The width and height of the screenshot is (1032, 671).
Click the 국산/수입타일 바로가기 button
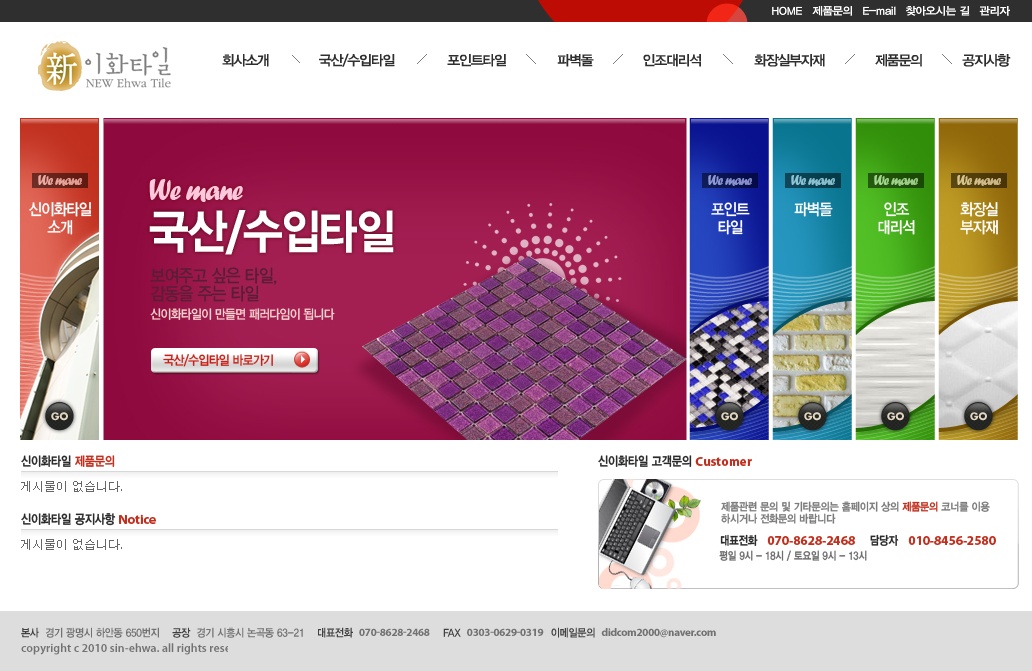click(234, 360)
